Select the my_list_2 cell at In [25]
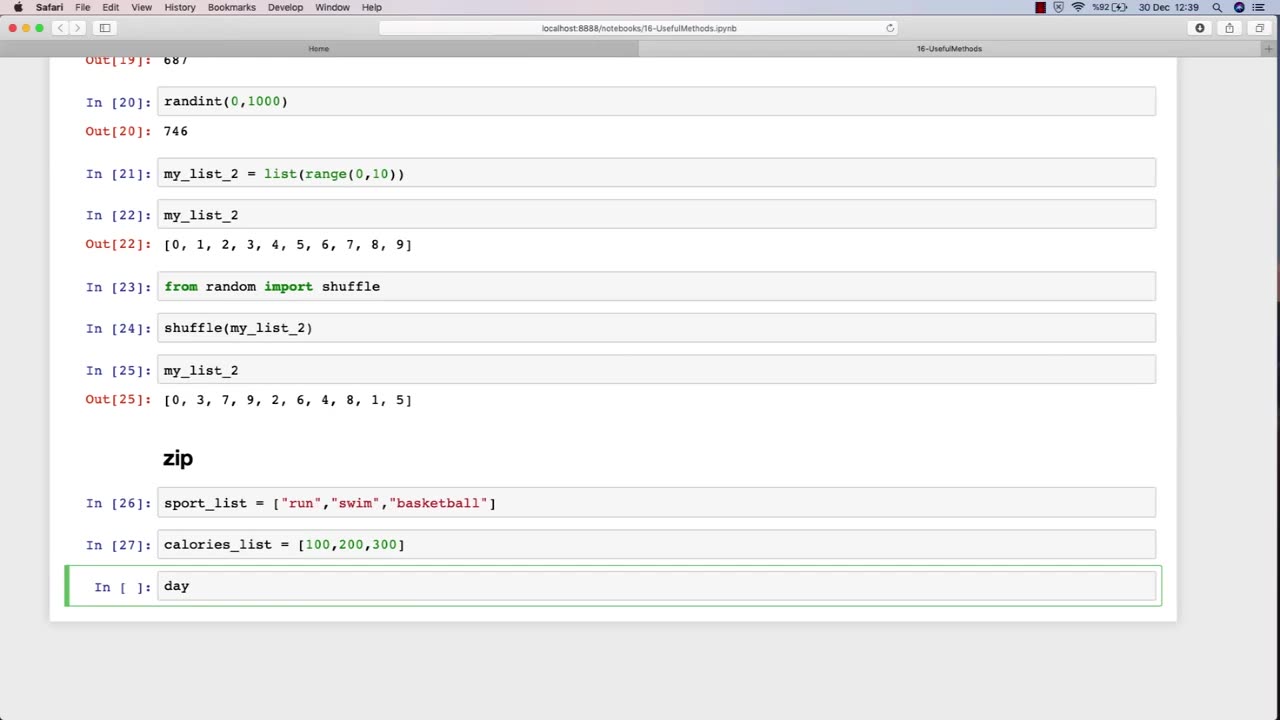 pyautogui.click(x=656, y=370)
